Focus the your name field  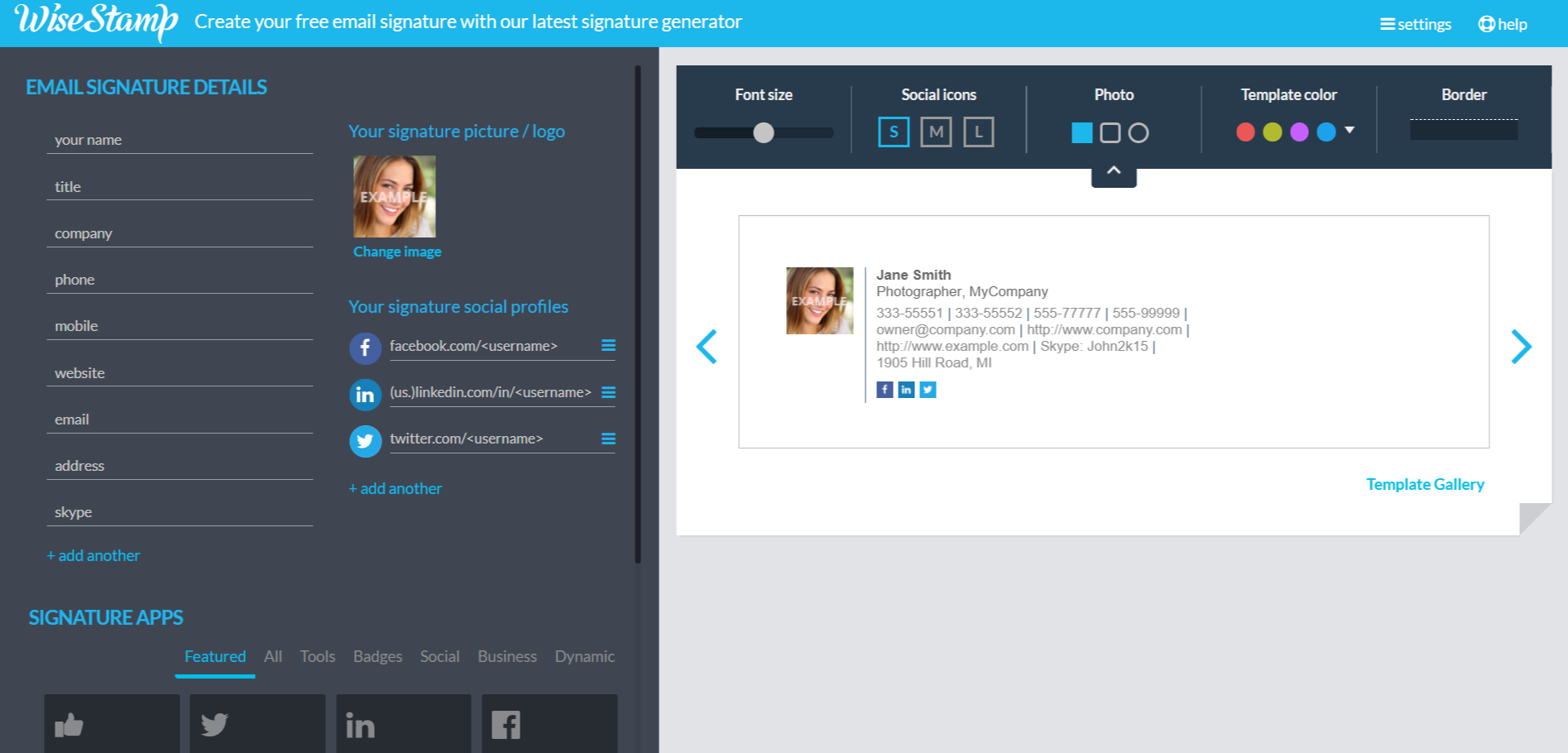point(180,140)
